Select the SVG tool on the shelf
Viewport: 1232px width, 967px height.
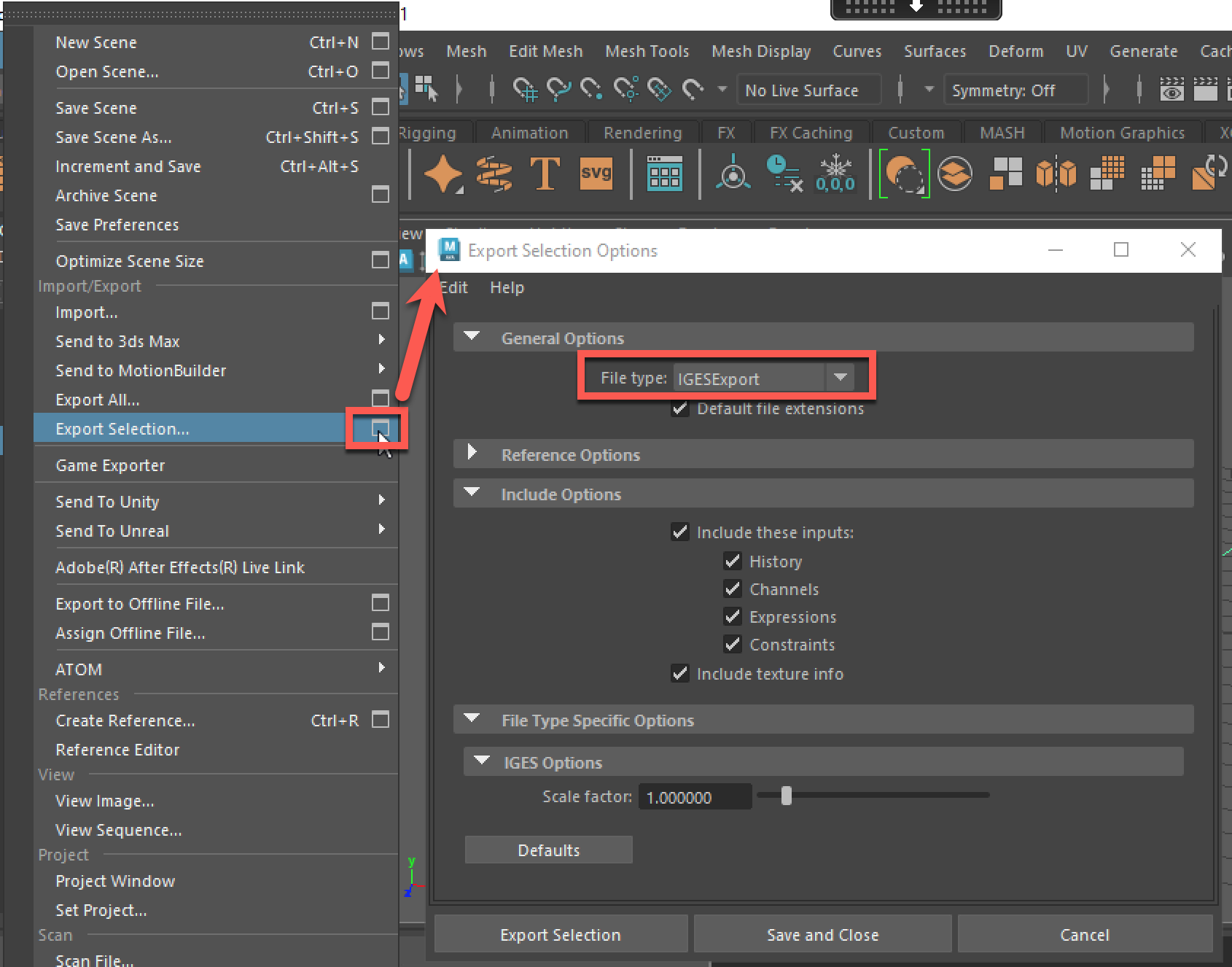596,173
